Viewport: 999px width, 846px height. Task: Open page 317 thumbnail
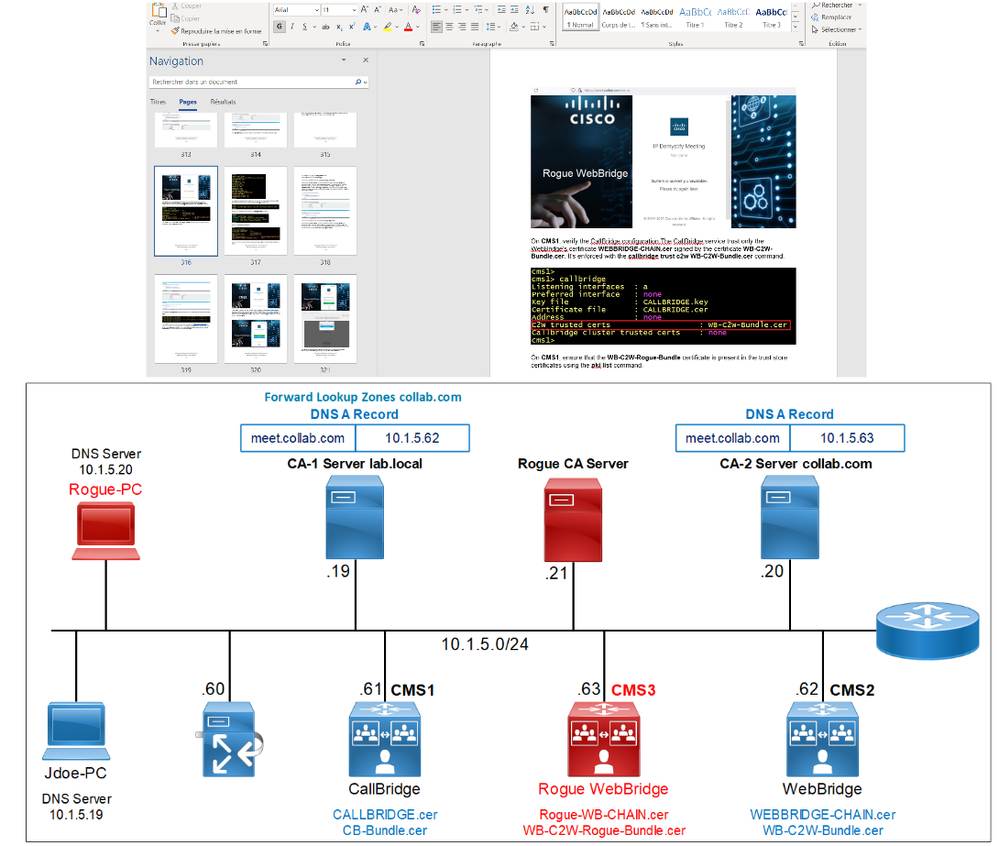point(255,211)
